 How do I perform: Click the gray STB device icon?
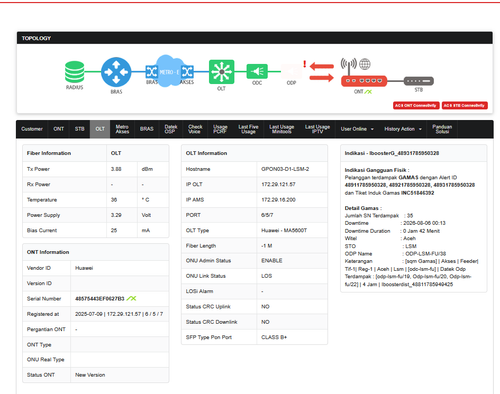point(419,81)
